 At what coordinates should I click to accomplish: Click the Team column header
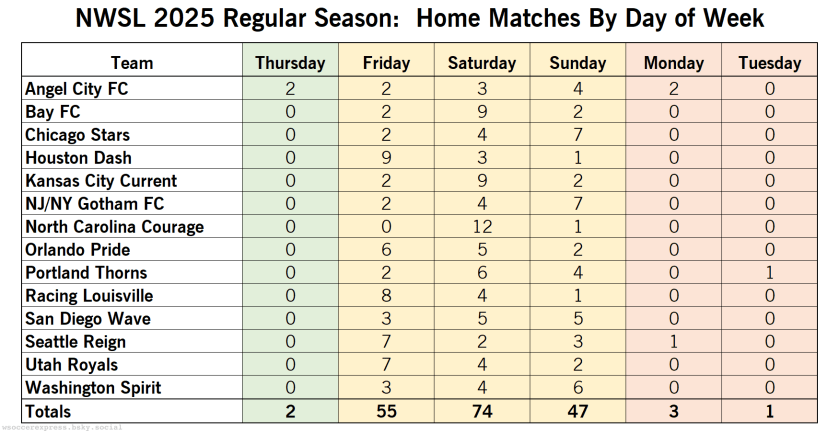[x=132, y=63]
